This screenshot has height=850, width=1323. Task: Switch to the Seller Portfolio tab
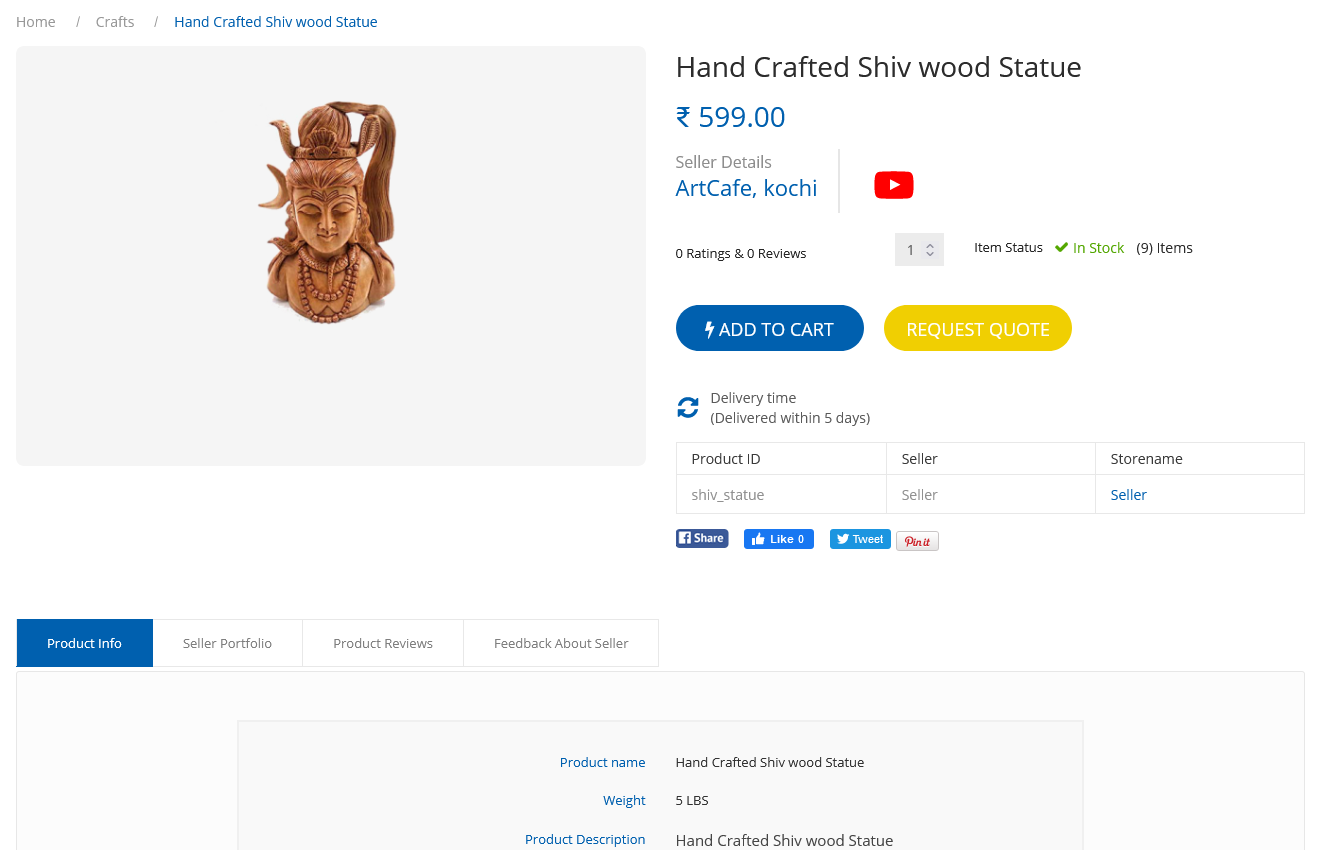(227, 643)
